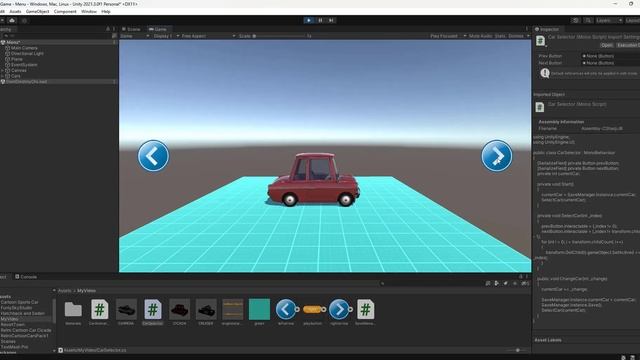Open the GameObject menu
The image size is (640, 360).
(x=37, y=11)
